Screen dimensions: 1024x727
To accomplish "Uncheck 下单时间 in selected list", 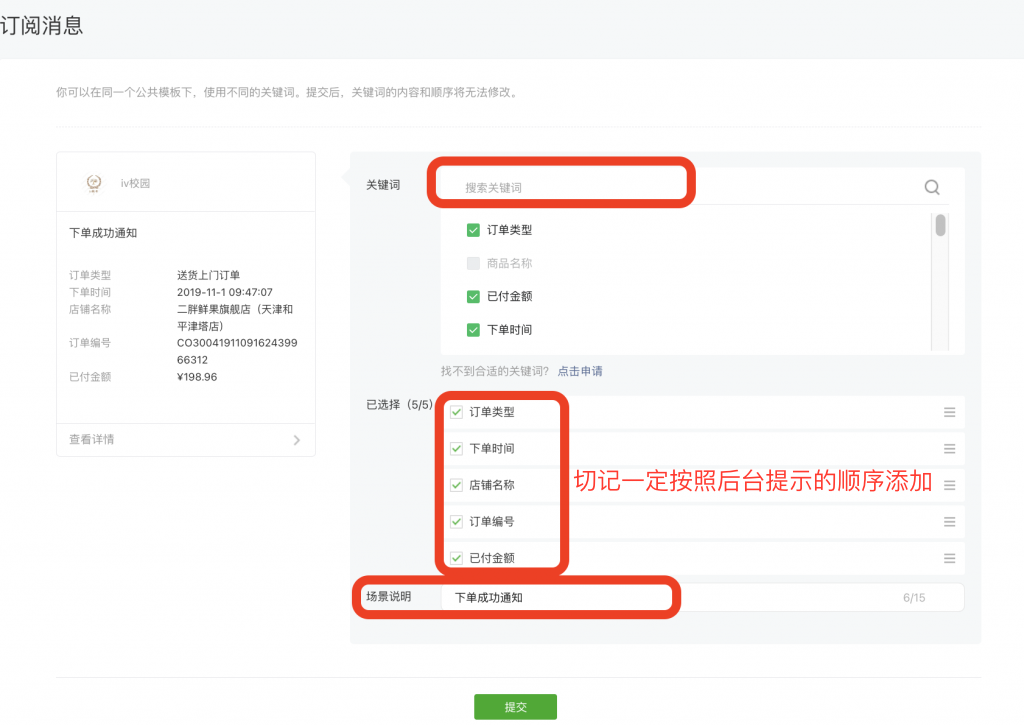I will (x=457, y=449).
